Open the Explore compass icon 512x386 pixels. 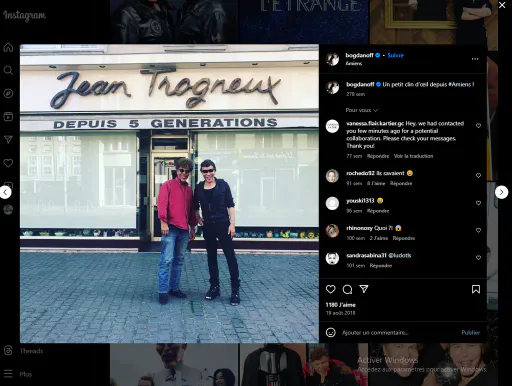click(8, 93)
